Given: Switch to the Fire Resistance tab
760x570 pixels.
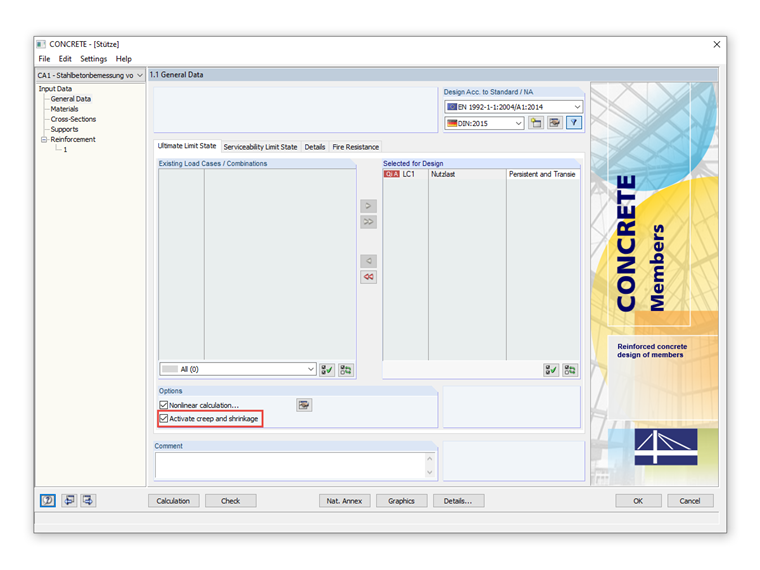Looking at the screenshot, I should click(355, 147).
